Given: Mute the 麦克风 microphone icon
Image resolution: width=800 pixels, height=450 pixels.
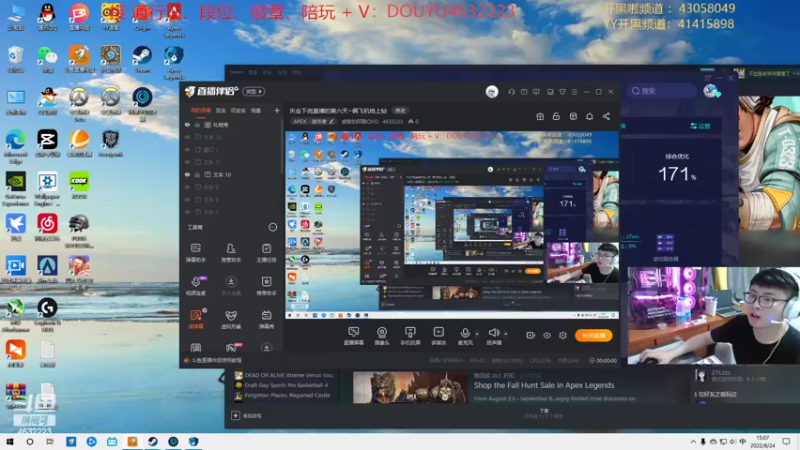Looking at the screenshot, I should click(465, 333).
